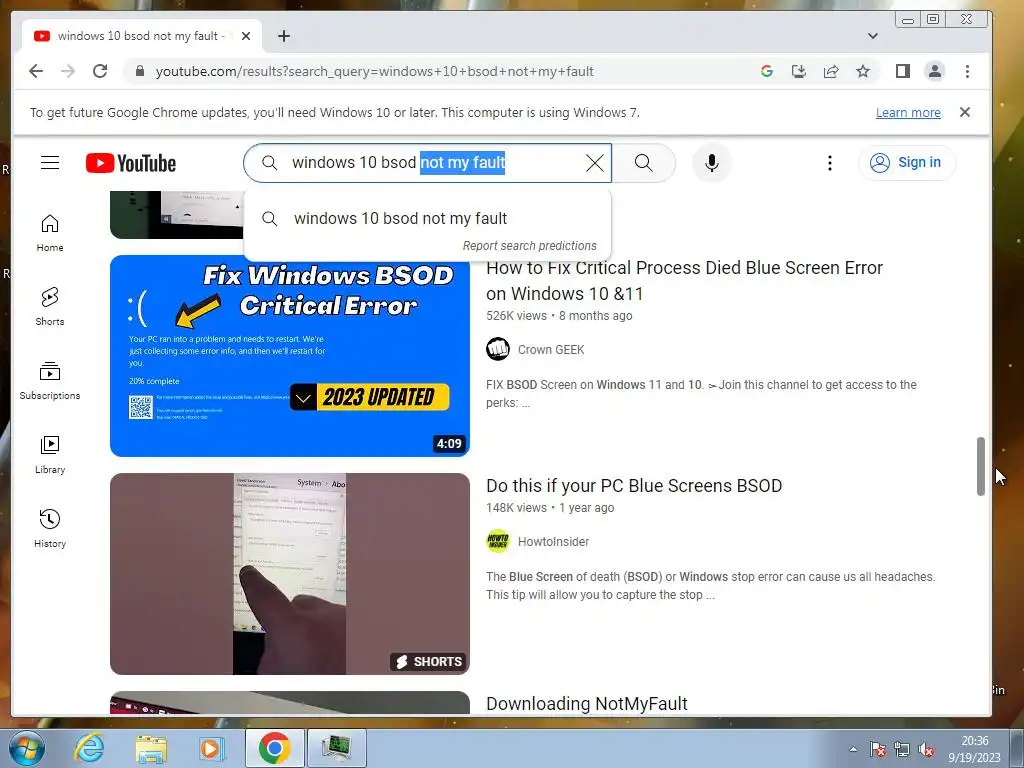Click the Google icon in address bar

tap(767, 71)
